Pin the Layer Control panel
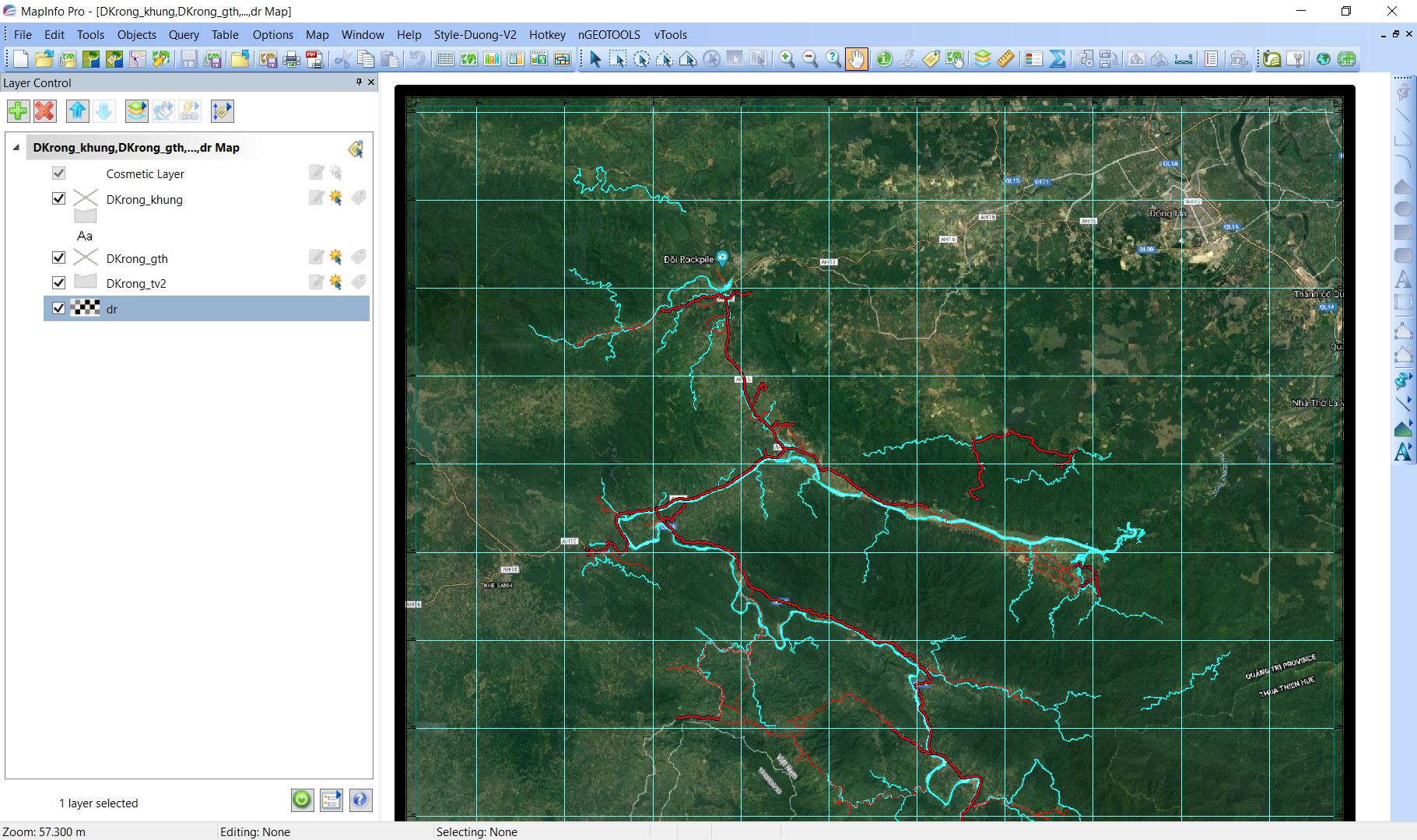This screenshot has width=1417, height=840. pos(359,82)
